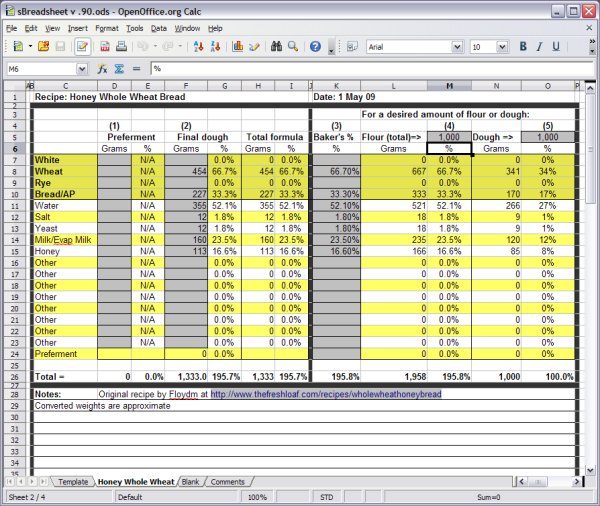Viewport: 600px width, 506px height.
Task: Toggle Italic formatting
Action: click(x=540, y=47)
